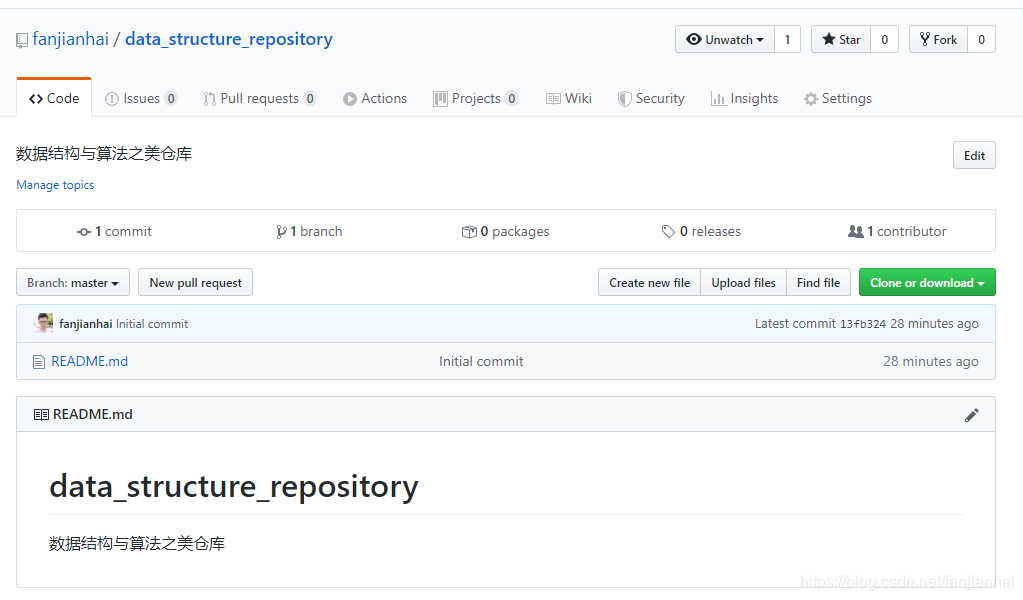
Task: Expand the Branch: master selector
Action: coord(73,282)
